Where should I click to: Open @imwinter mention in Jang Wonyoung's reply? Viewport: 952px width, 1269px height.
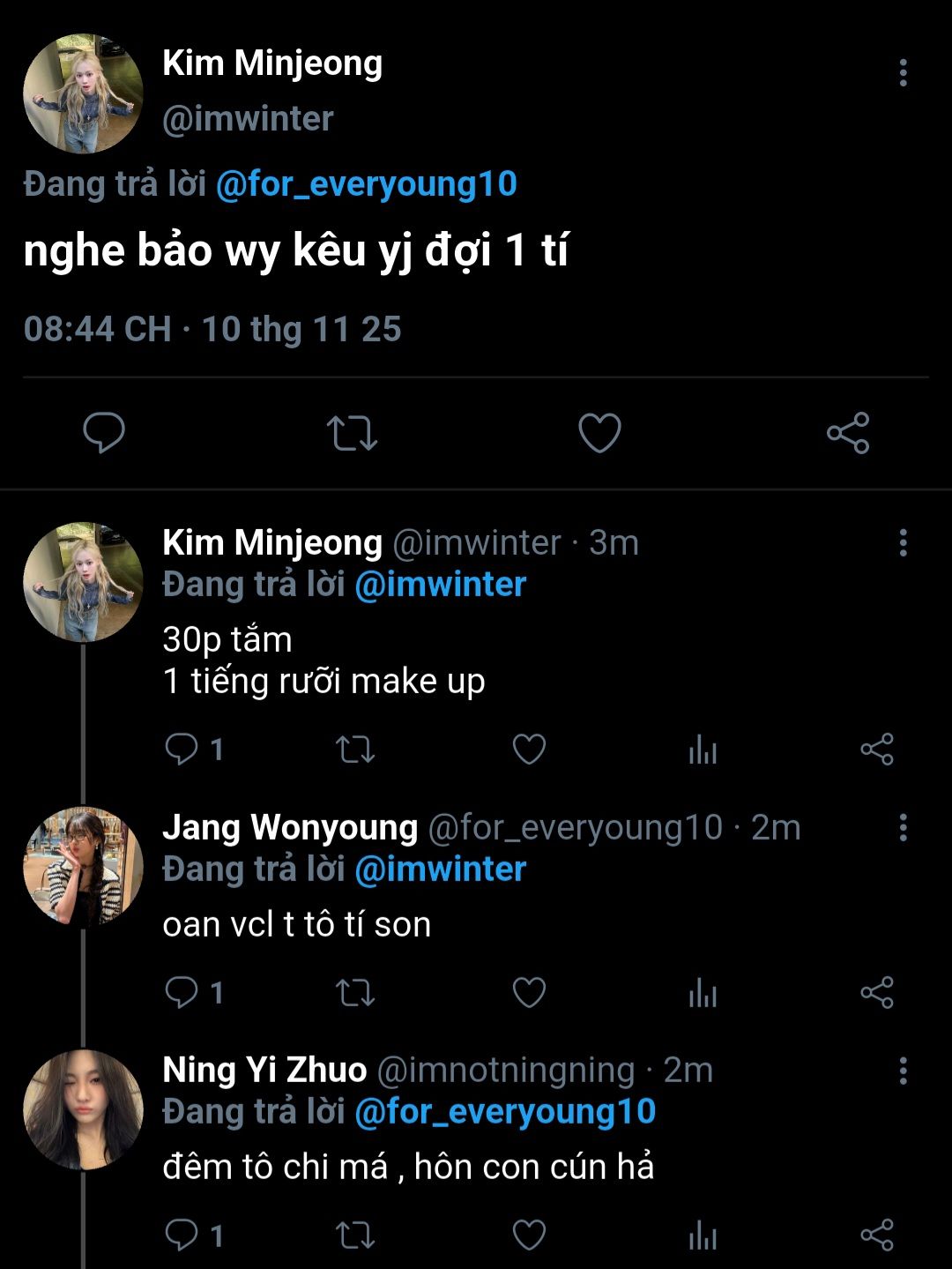pos(440,870)
